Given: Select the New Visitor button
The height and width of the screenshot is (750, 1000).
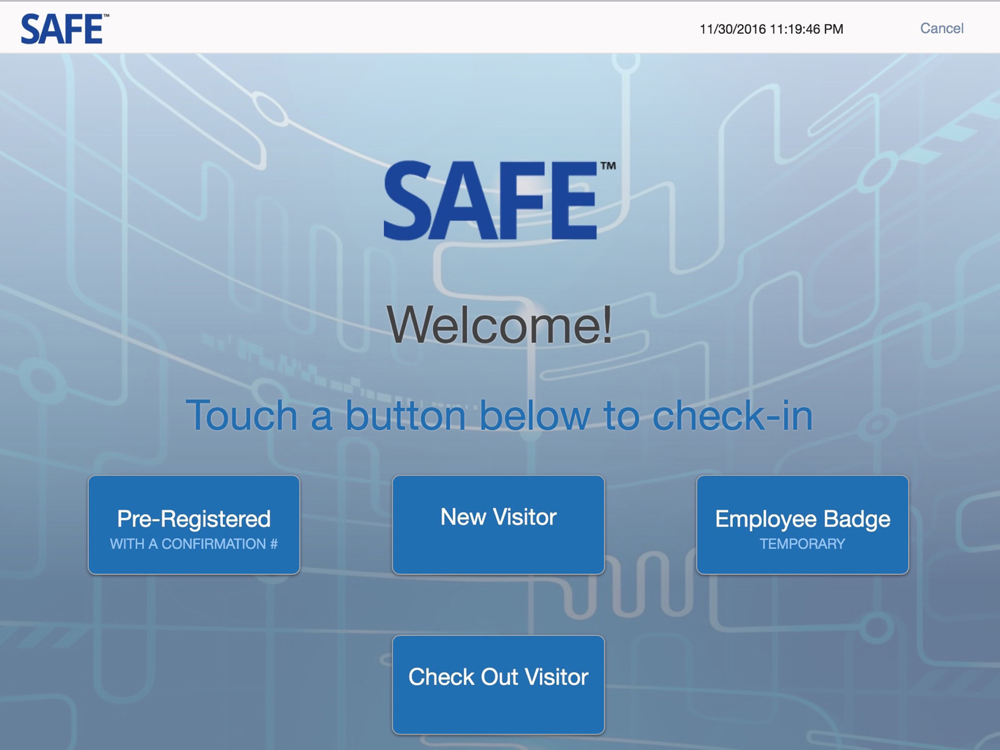Looking at the screenshot, I should click(498, 525).
